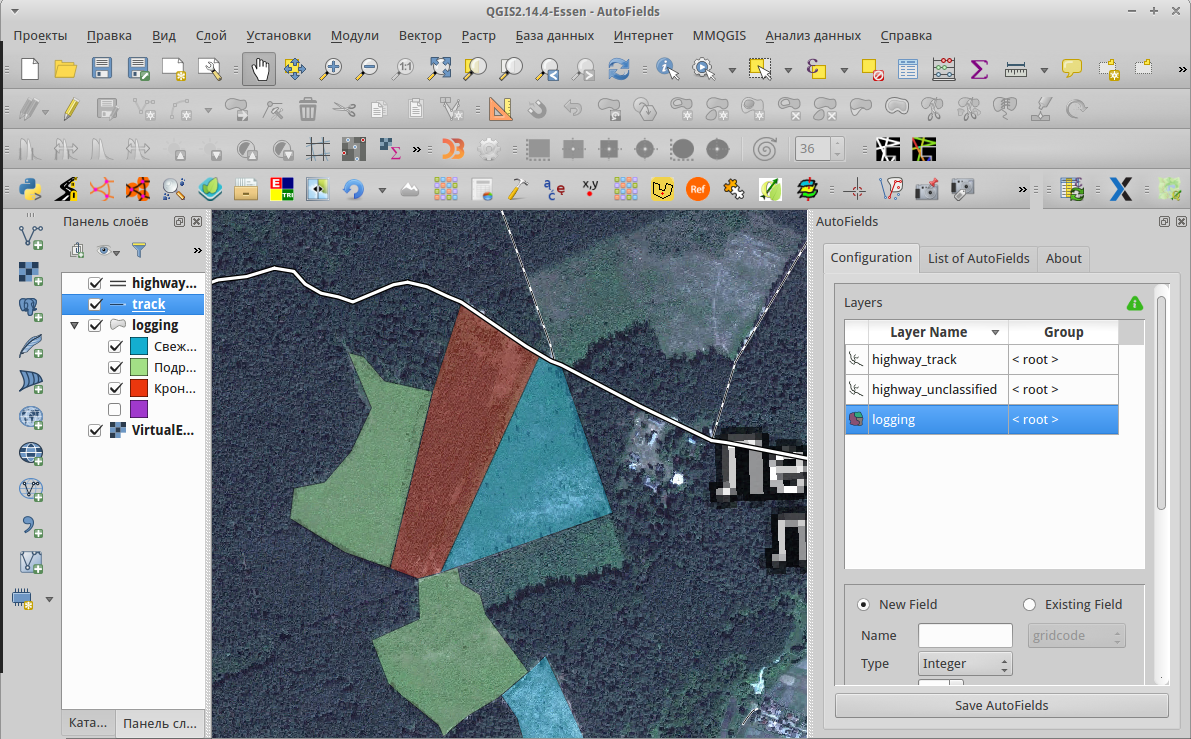Enable the purple logging sublayer checkbox
Screen dimensions: 1191x739
pos(115,408)
